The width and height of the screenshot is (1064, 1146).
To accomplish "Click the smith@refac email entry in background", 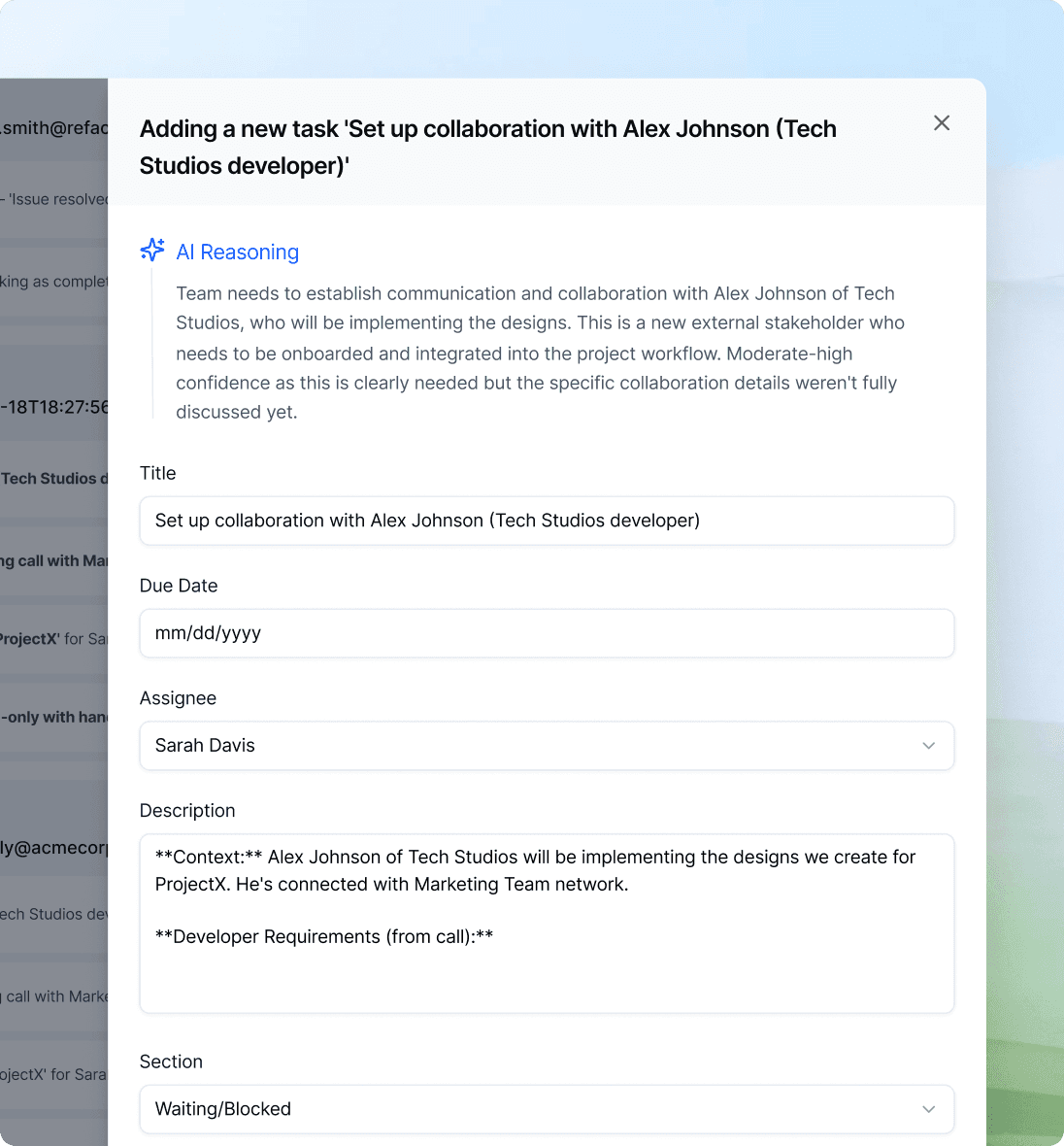I will pyautogui.click(x=53, y=127).
